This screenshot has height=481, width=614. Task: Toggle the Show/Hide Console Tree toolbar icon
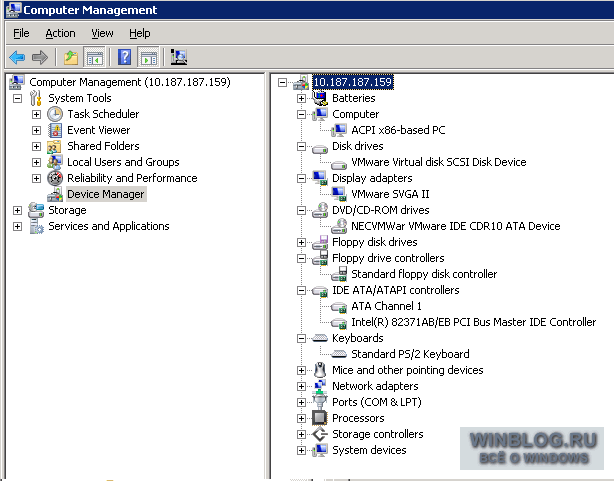tap(94, 58)
